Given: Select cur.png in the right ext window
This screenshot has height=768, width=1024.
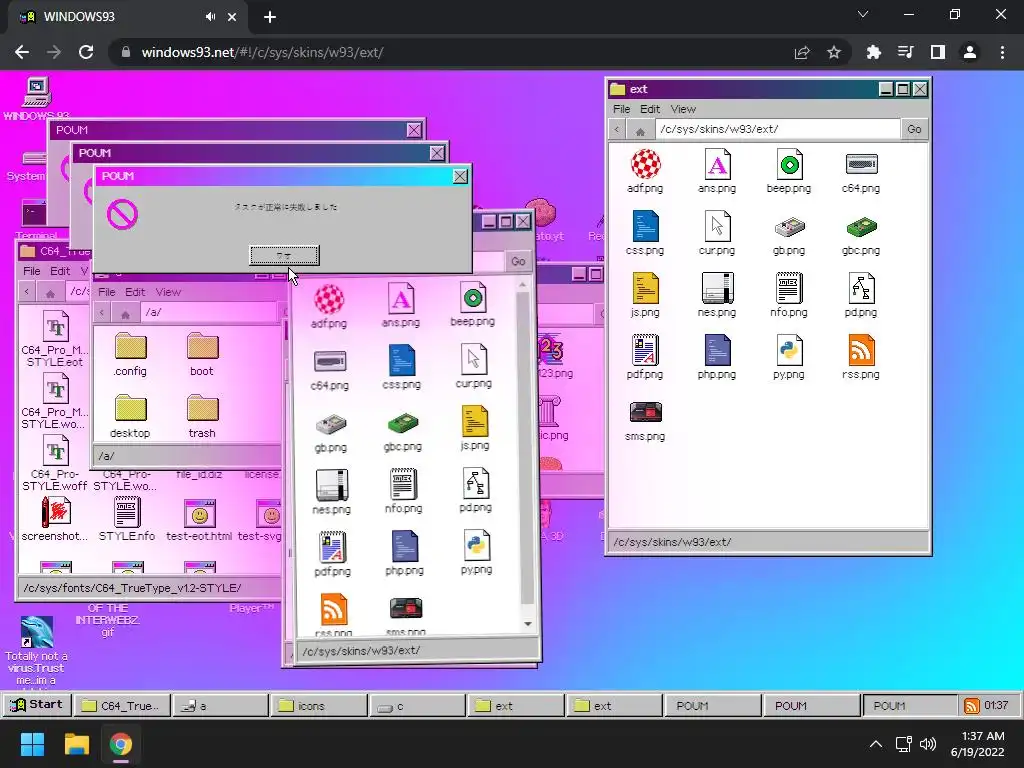Looking at the screenshot, I should pyautogui.click(x=717, y=233).
